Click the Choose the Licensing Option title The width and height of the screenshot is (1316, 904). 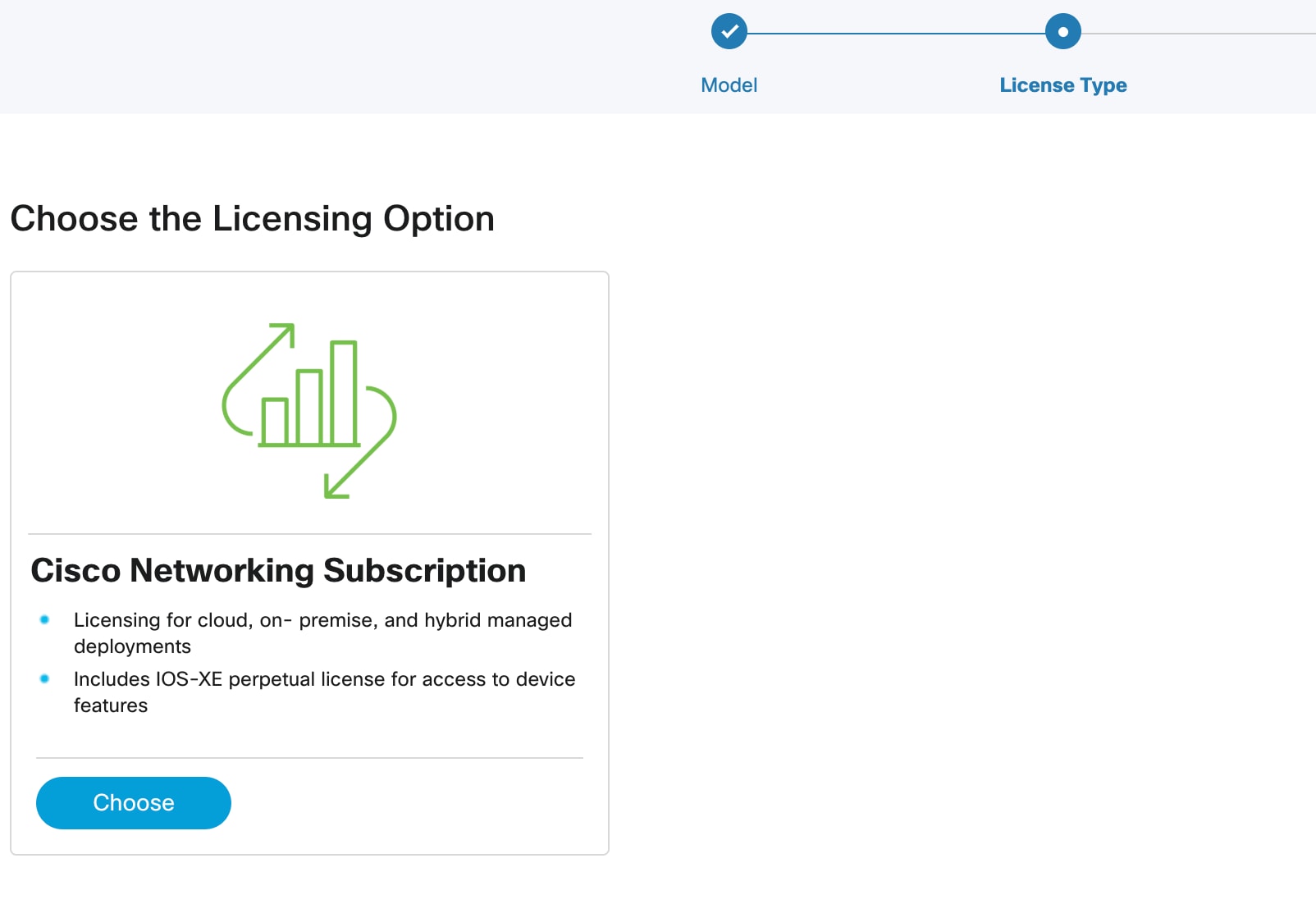[253, 219]
